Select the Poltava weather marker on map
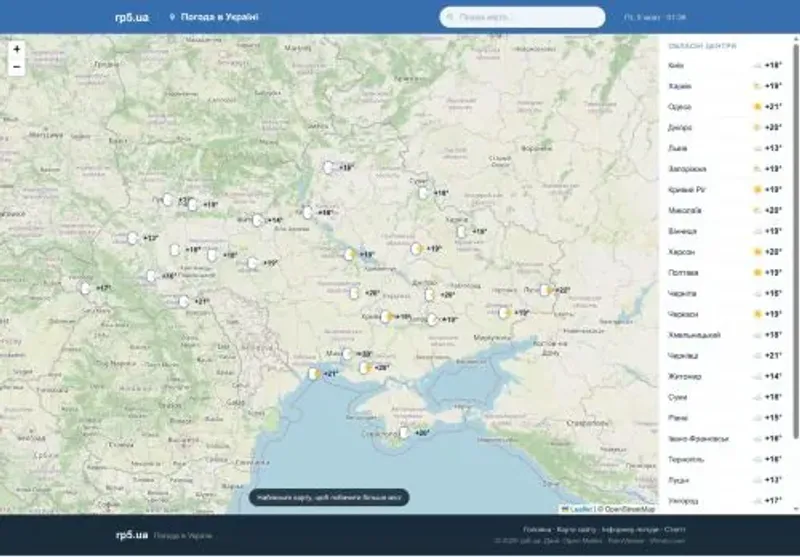 tap(426, 249)
